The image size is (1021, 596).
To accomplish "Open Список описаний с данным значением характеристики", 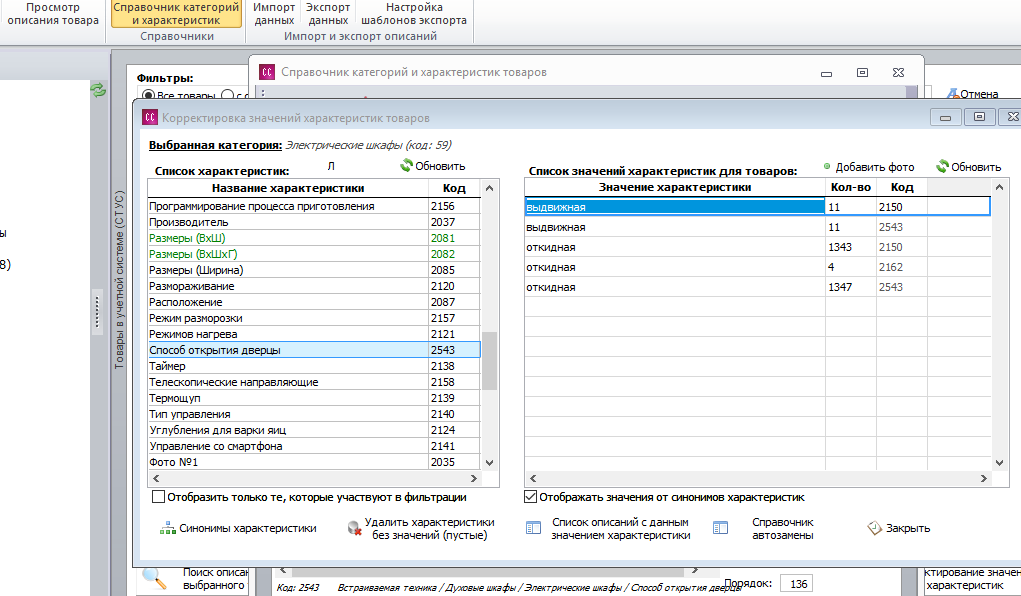I will (x=609, y=528).
